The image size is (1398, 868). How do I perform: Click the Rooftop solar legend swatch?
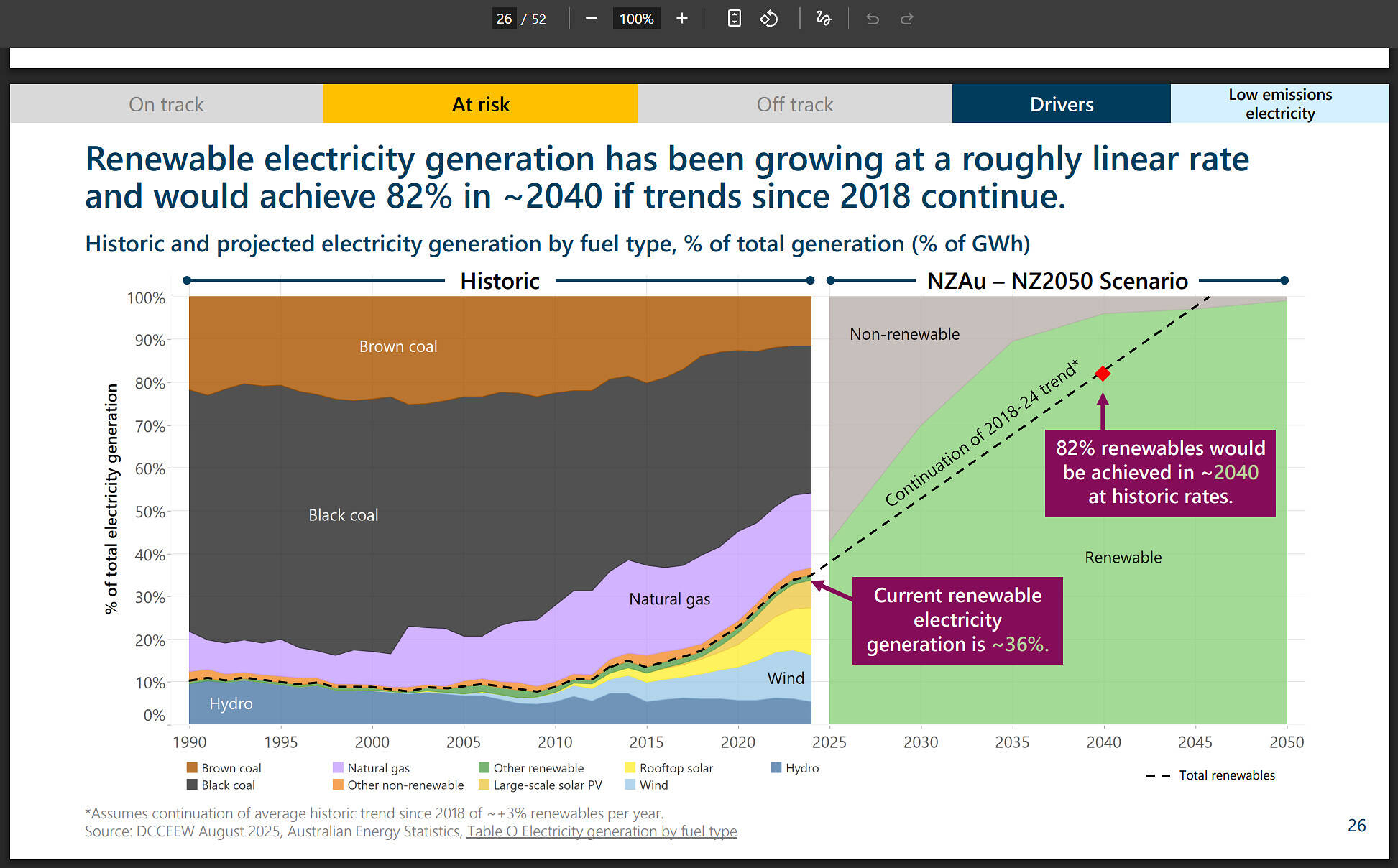point(630,767)
